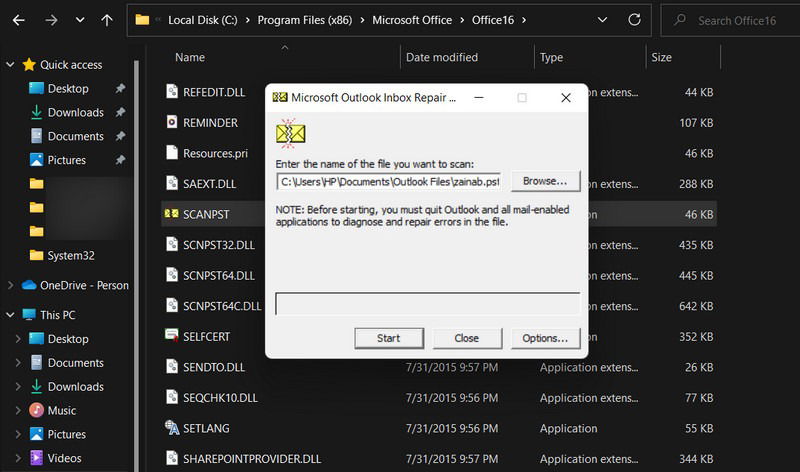
Task: Click the PST file path field
Action: point(389,182)
